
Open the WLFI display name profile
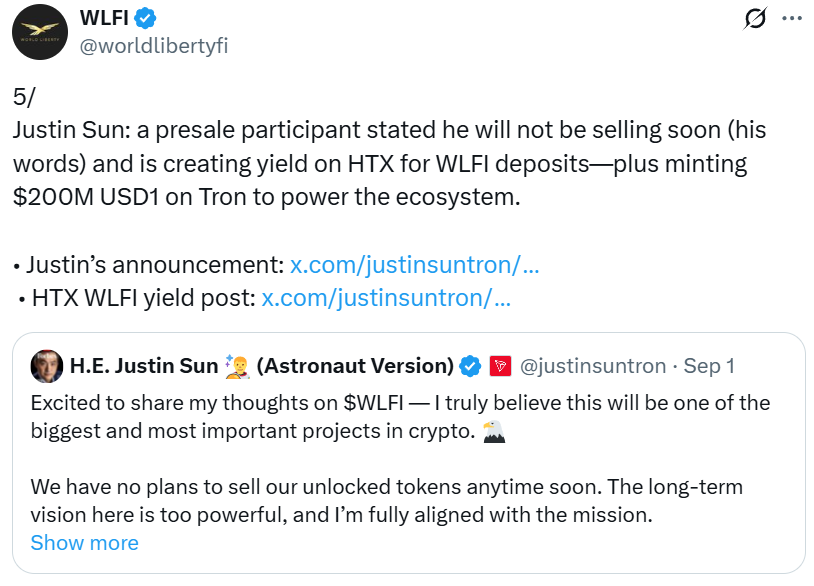coord(104,18)
